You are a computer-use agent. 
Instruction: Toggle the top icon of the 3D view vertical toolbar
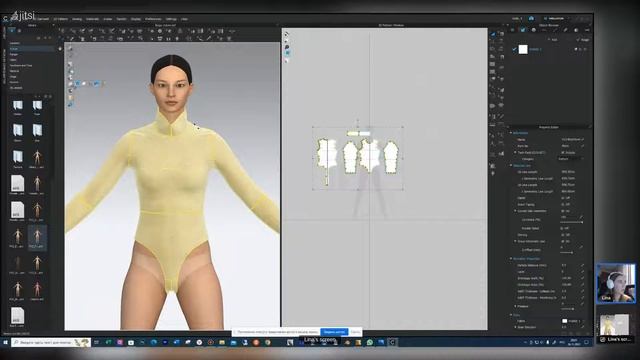[x=71, y=49]
